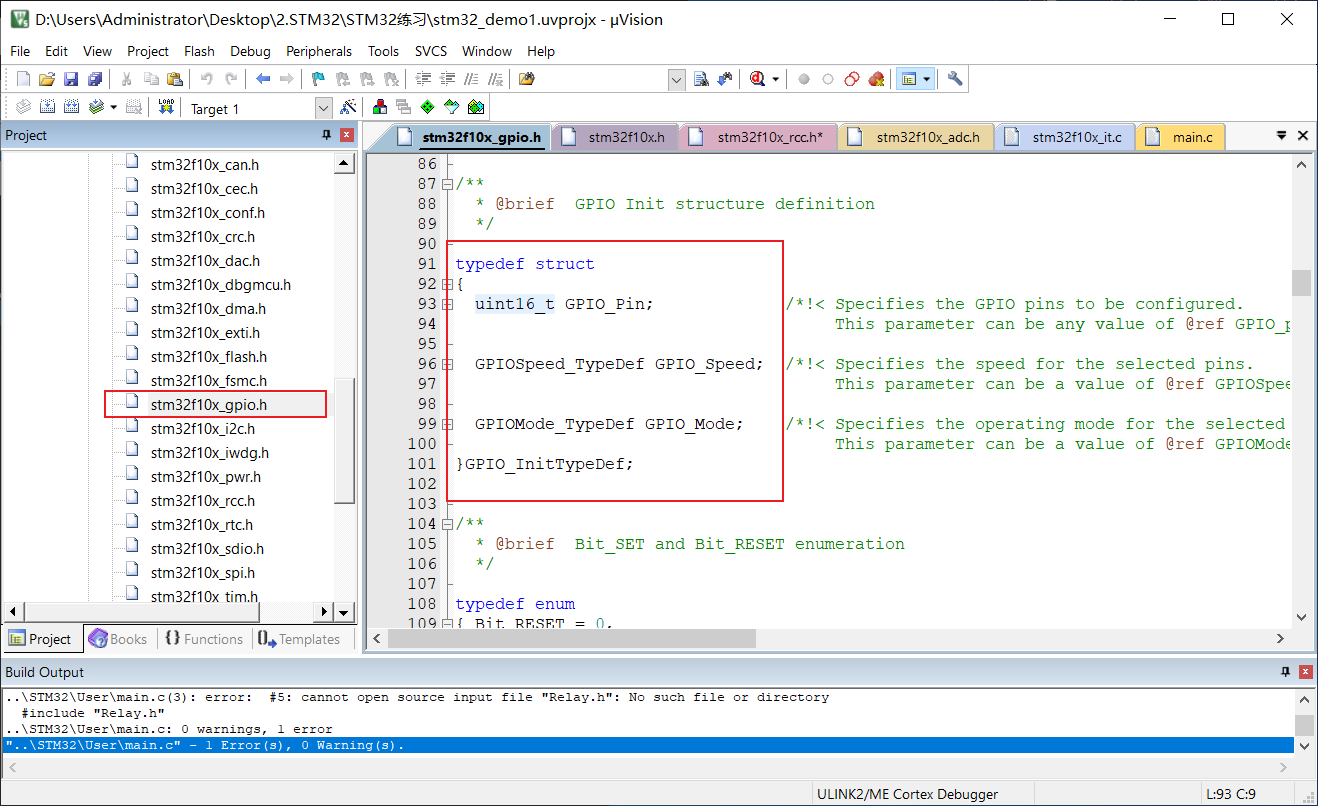
Task: Open Manage Run-Time Environment green diamond icon
Action: [428, 107]
